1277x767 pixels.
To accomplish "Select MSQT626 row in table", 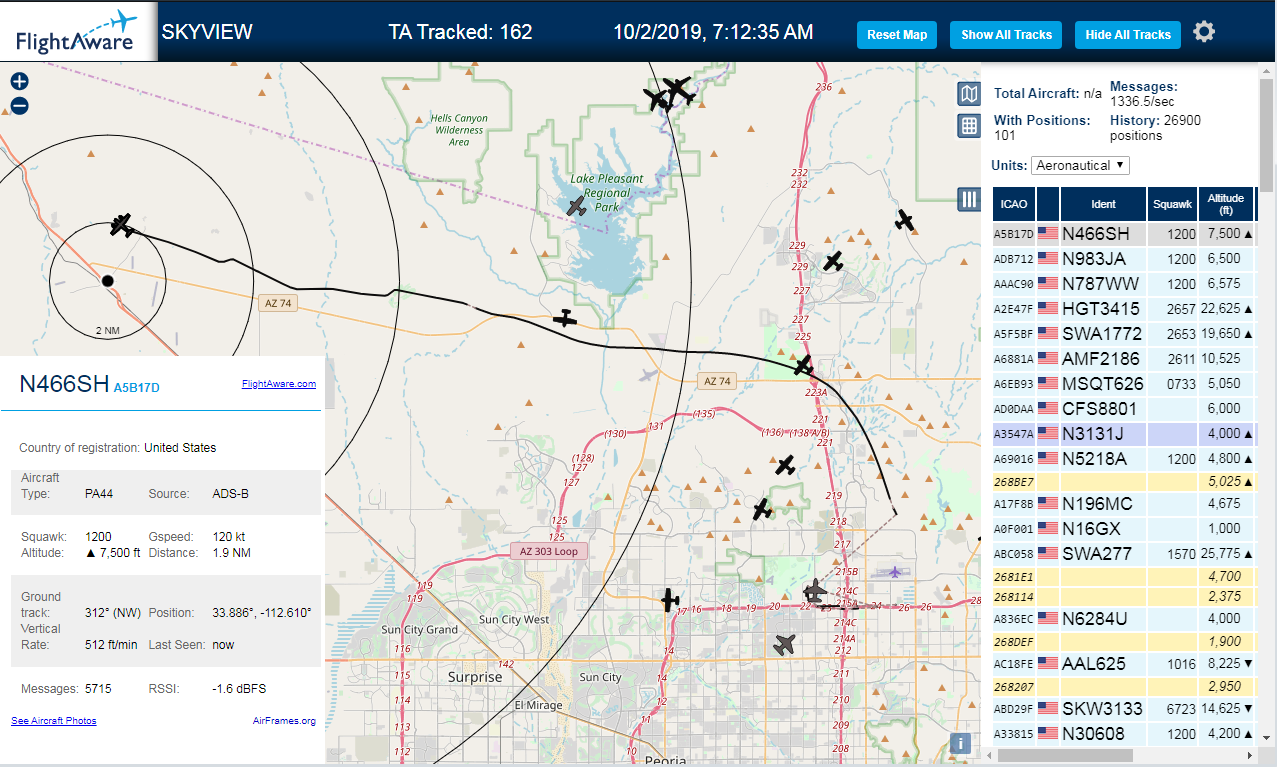I will tap(1124, 383).
